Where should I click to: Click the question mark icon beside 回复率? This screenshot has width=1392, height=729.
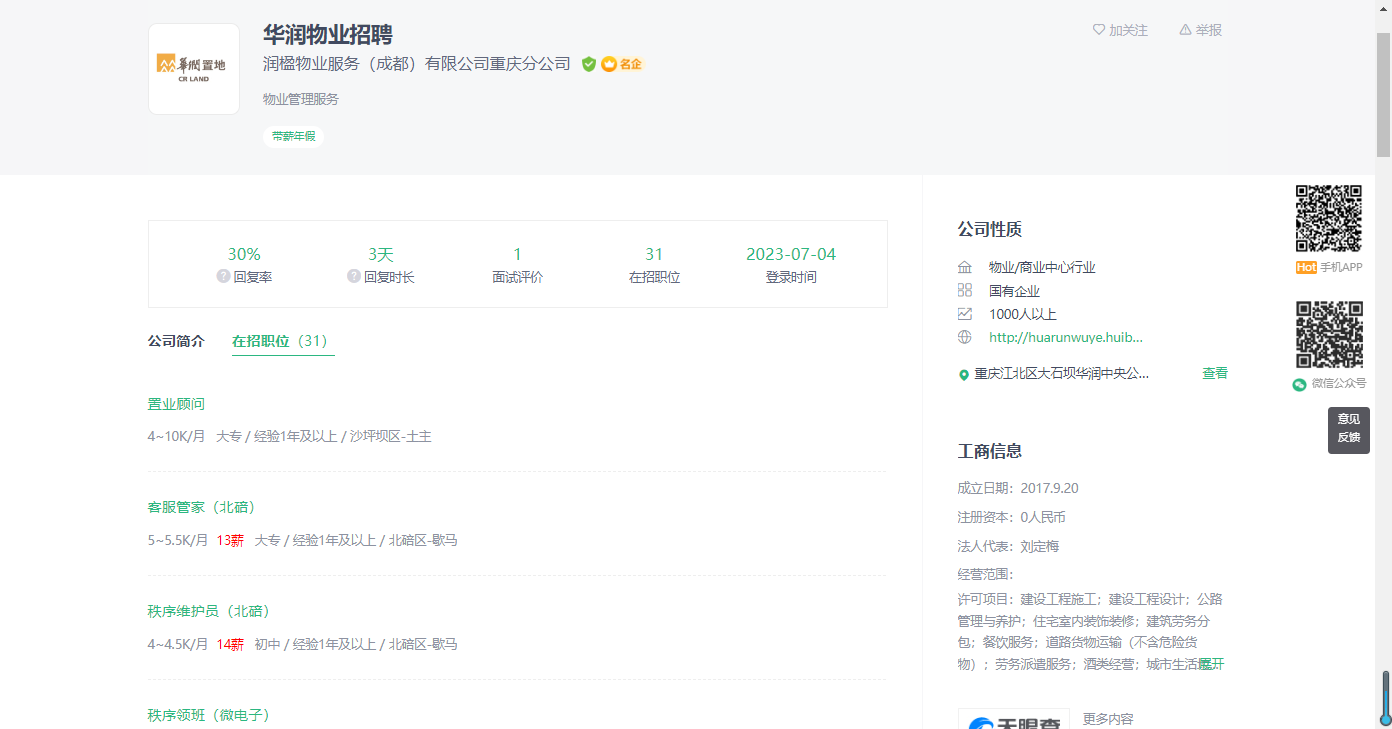[223, 276]
